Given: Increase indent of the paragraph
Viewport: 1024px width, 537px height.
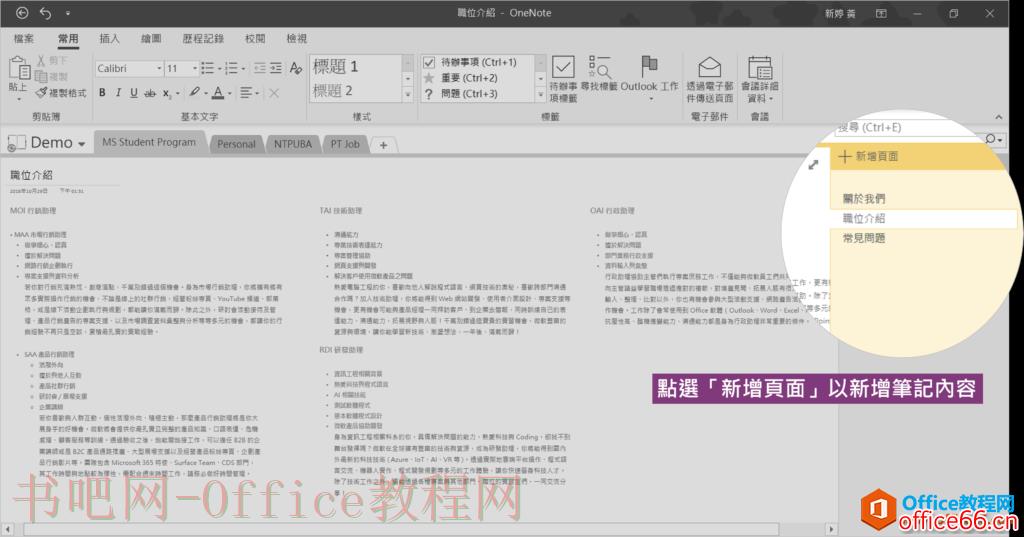Looking at the screenshot, I should [x=276, y=68].
